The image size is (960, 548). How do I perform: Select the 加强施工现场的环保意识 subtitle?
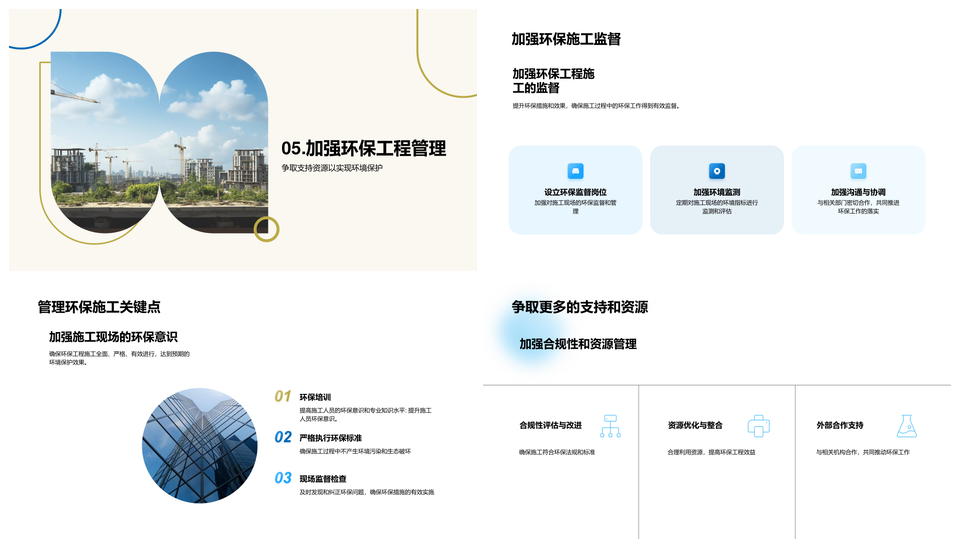pyautogui.click(x=113, y=337)
